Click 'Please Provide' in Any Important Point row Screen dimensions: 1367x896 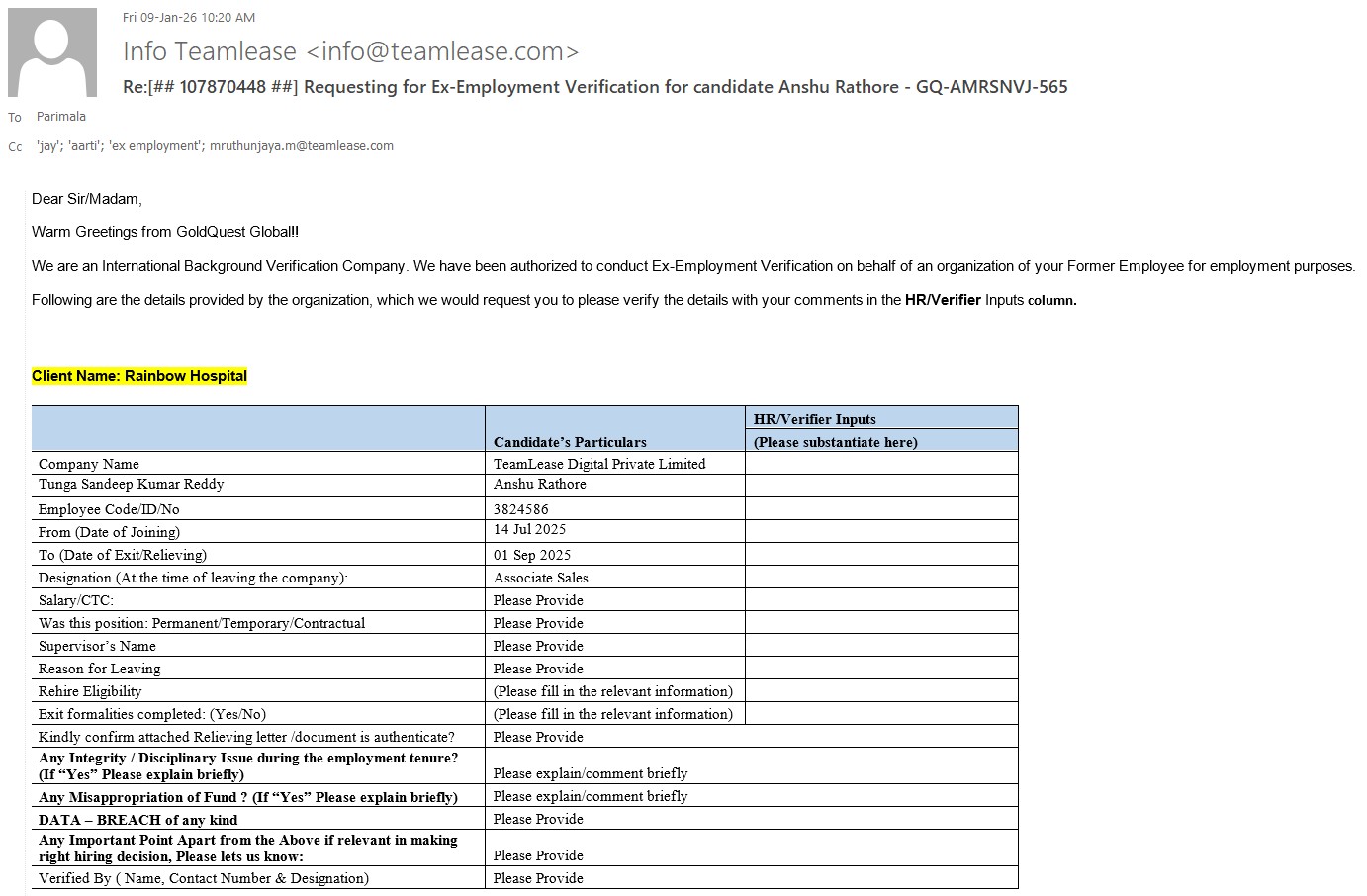pos(538,855)
